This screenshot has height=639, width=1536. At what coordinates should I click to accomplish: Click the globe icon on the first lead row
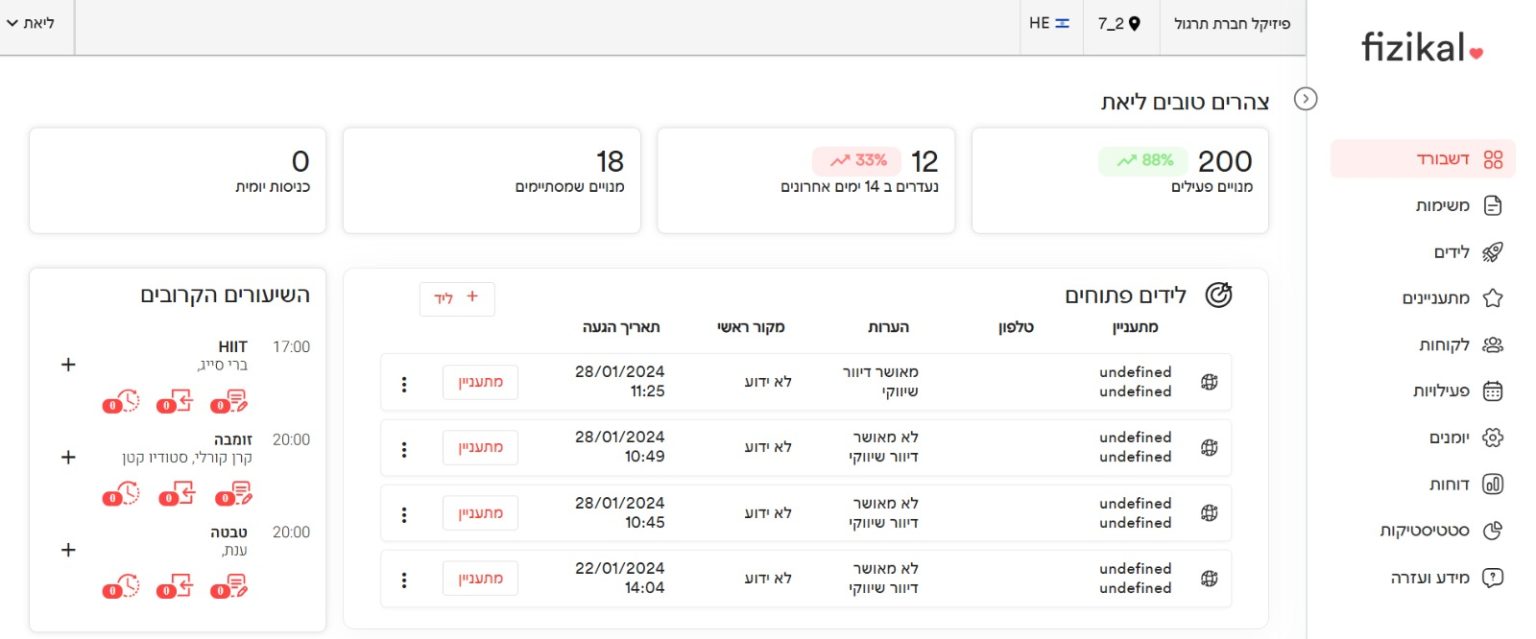[x=1209, y=381]
